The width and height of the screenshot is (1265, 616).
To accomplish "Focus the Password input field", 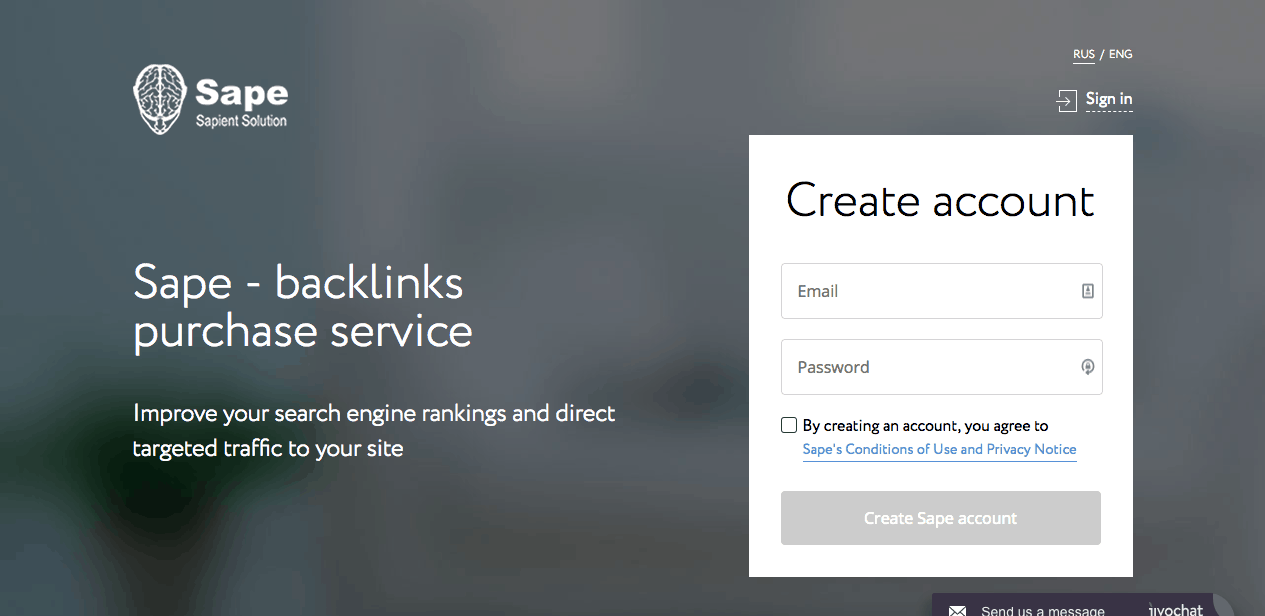I will click(941, 367).
